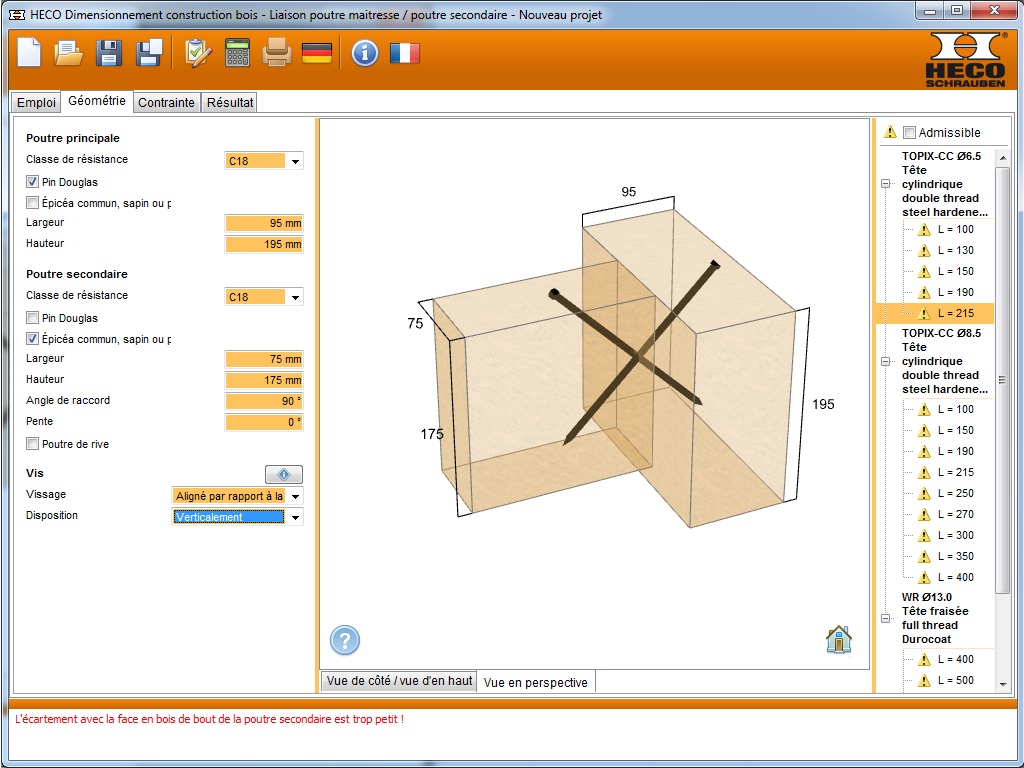Select Ø6.5 L = 150 screw
Image resolution: width=1024 pixels, height=768 pixels.
tap(955, 271)
